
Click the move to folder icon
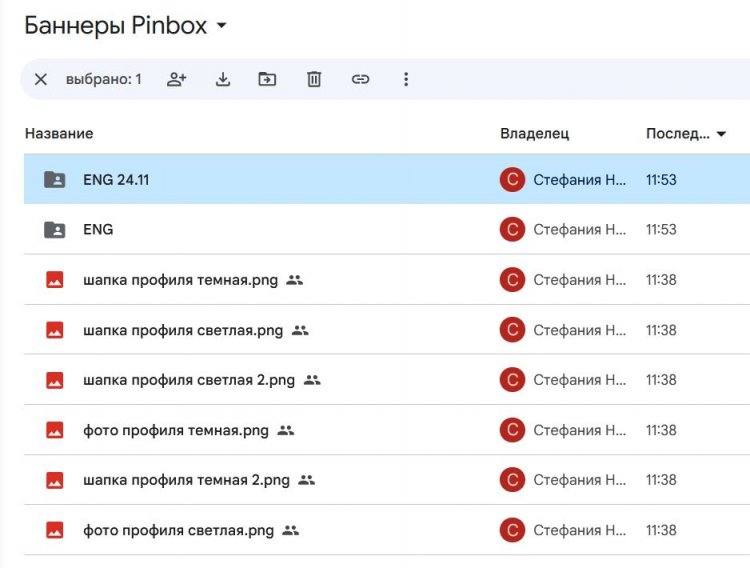pyautogui.click(x=267, y=80)
